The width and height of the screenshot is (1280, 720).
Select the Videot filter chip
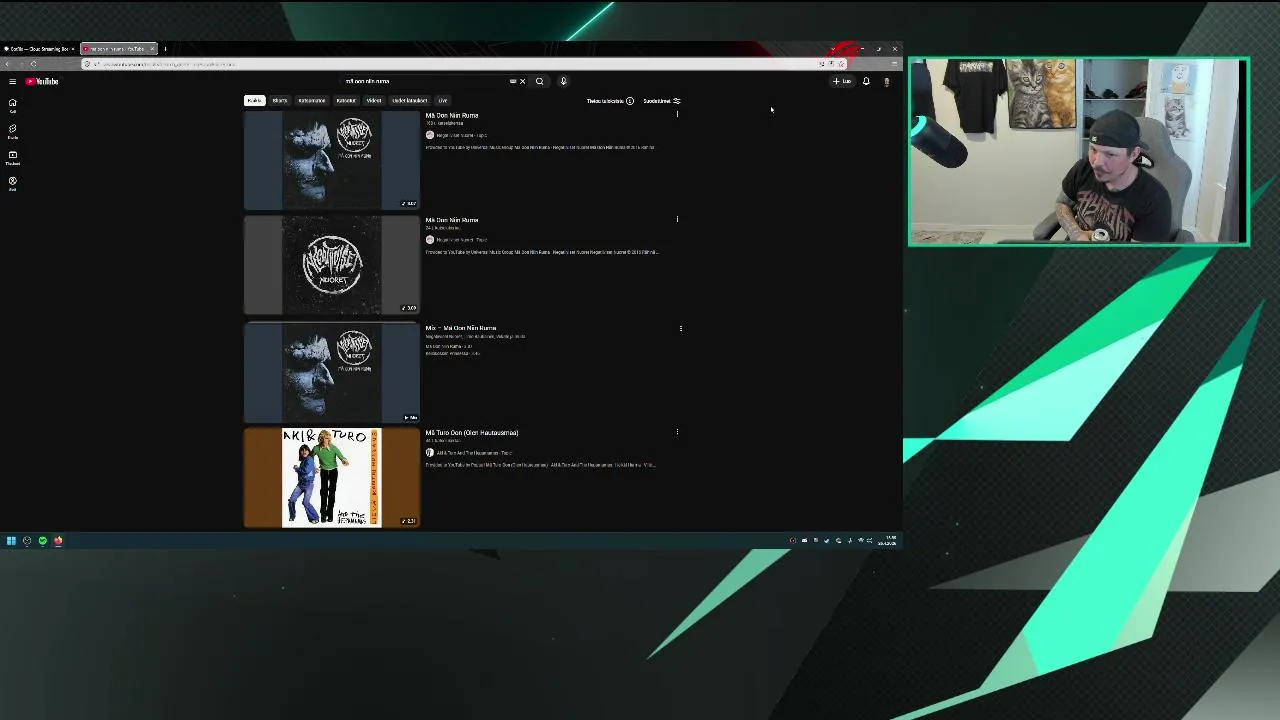pyautogui.click(x=374, y=100)
